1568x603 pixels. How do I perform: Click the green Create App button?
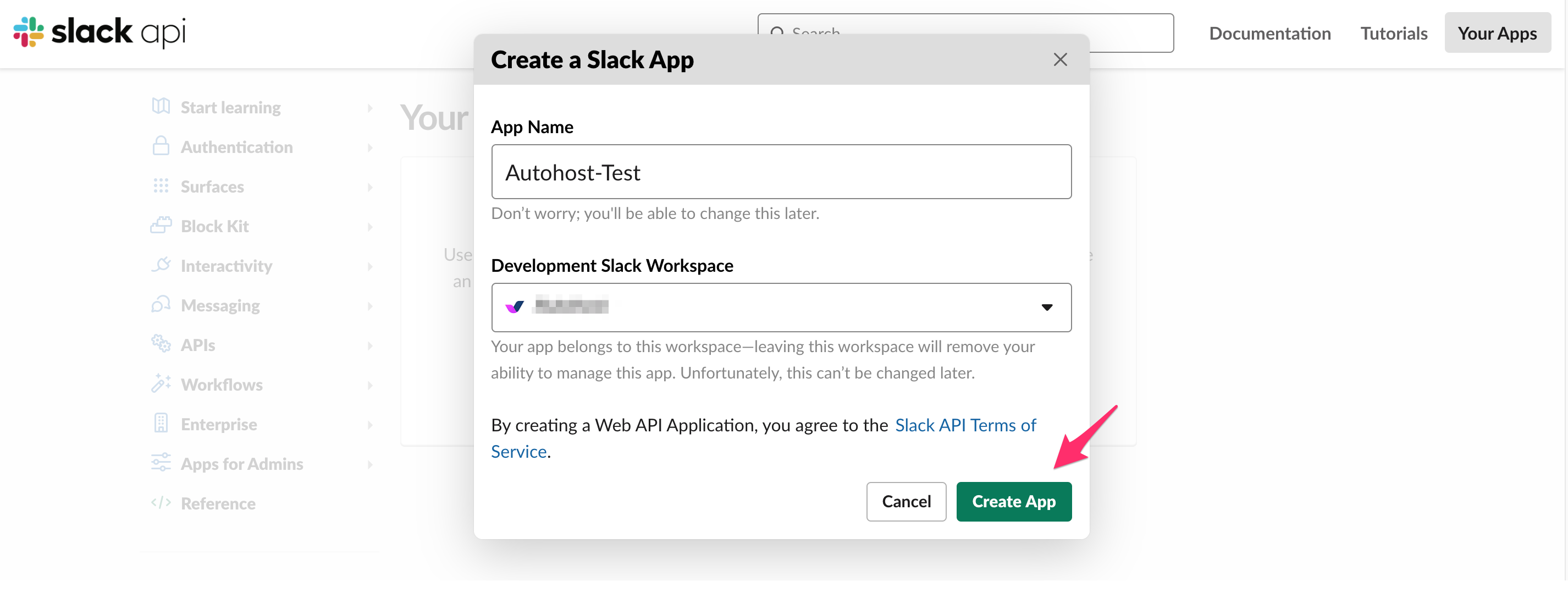1013,501
